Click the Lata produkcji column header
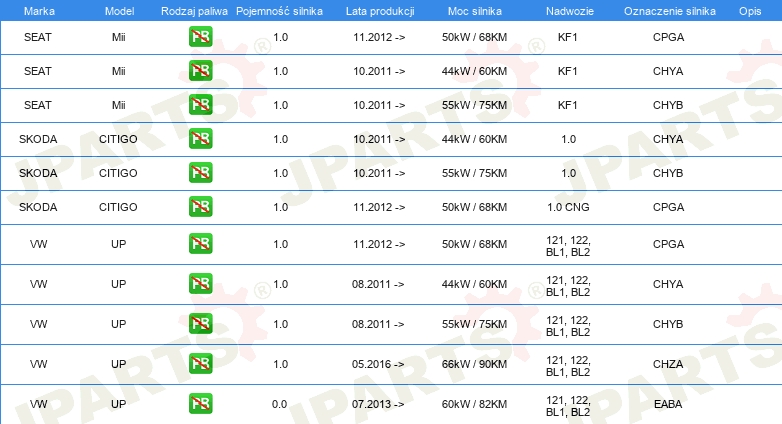Image resolution: width=782 pixels, height=424 pixels. coord(380,11)
